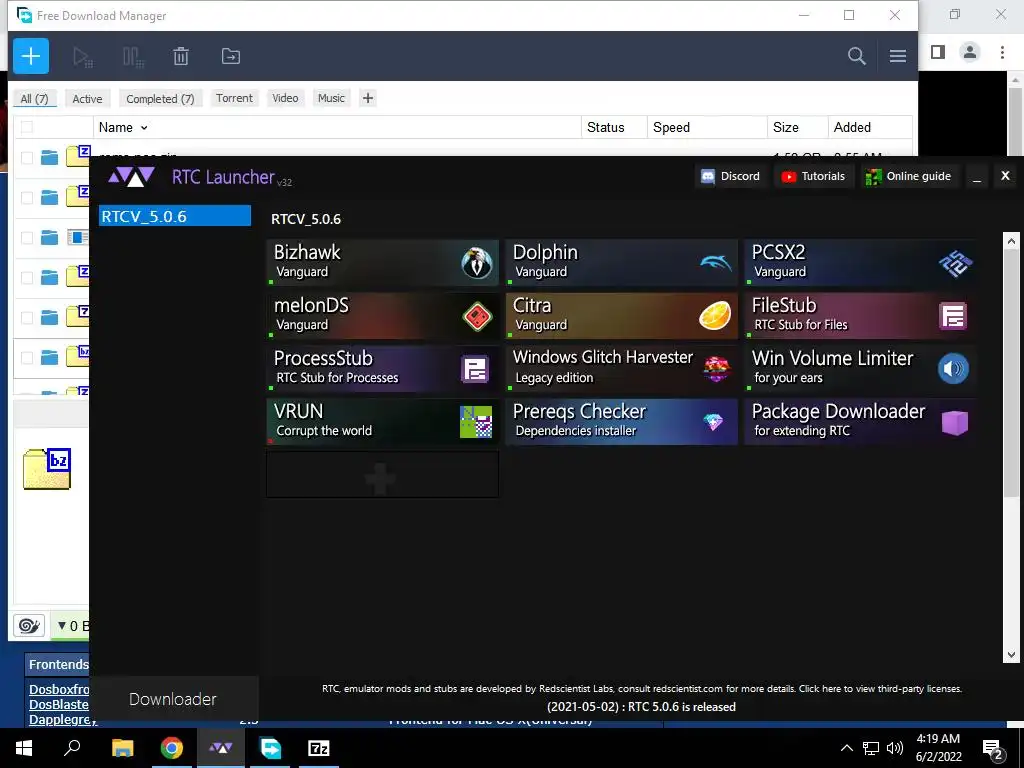Screen dimensions: 1024x768
Task: Launch Bizhawk Vanguard tile
Action: (382, 263)
